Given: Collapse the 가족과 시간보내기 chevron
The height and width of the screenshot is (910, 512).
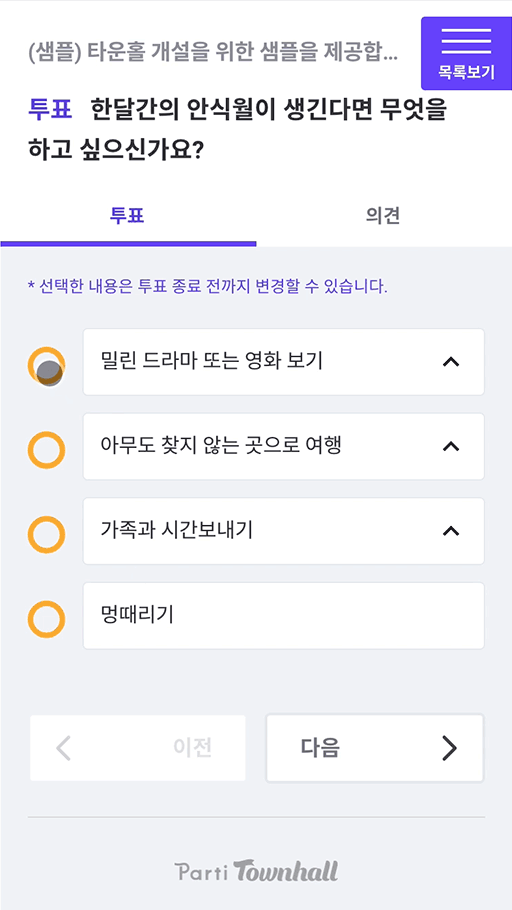Looking at the screenshot, I should pos(451,531).
